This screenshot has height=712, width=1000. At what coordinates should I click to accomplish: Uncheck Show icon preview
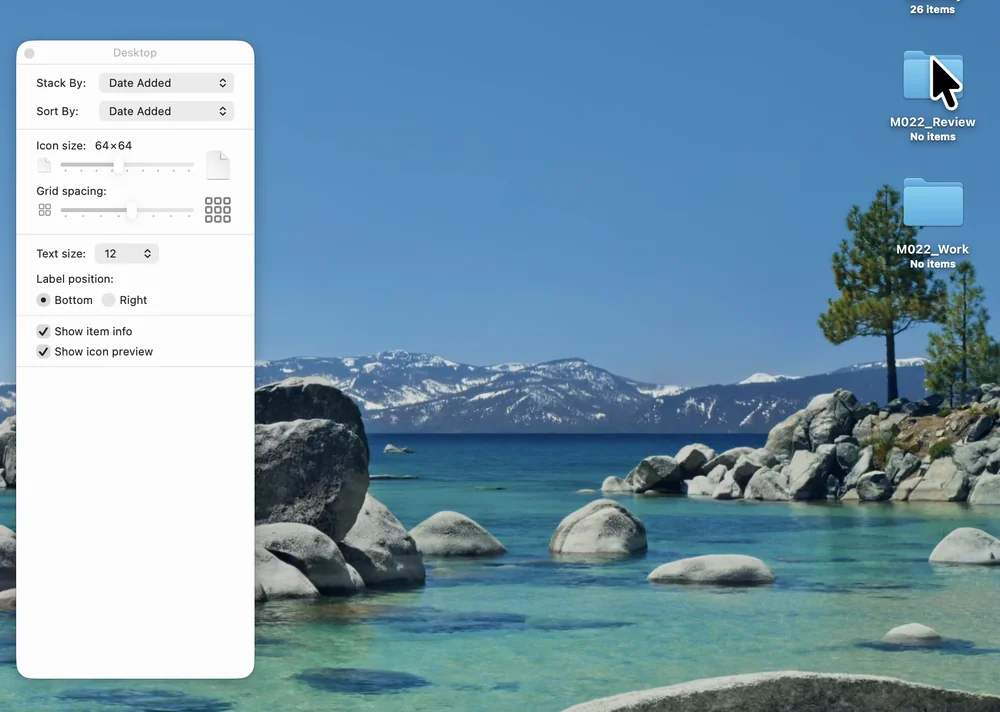43,352
